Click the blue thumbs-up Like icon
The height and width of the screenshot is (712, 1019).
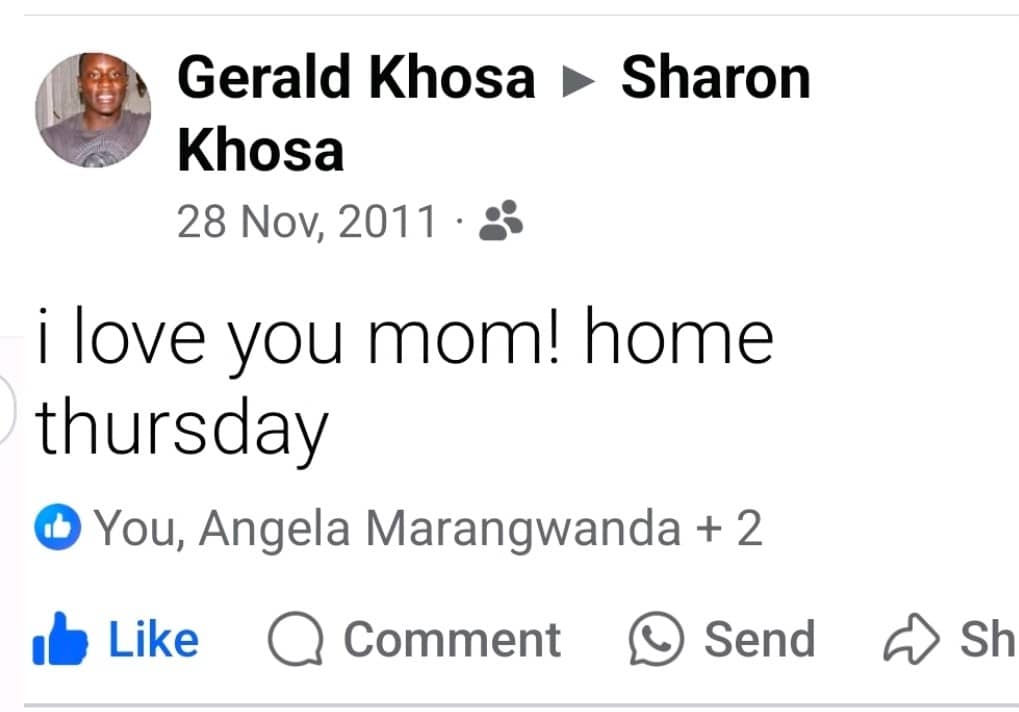60,639
